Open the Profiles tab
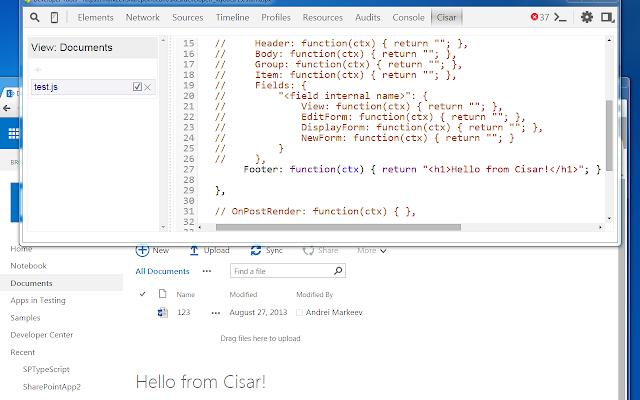The height and width of the screenshot is (400, 640). (x=276, y=18)
